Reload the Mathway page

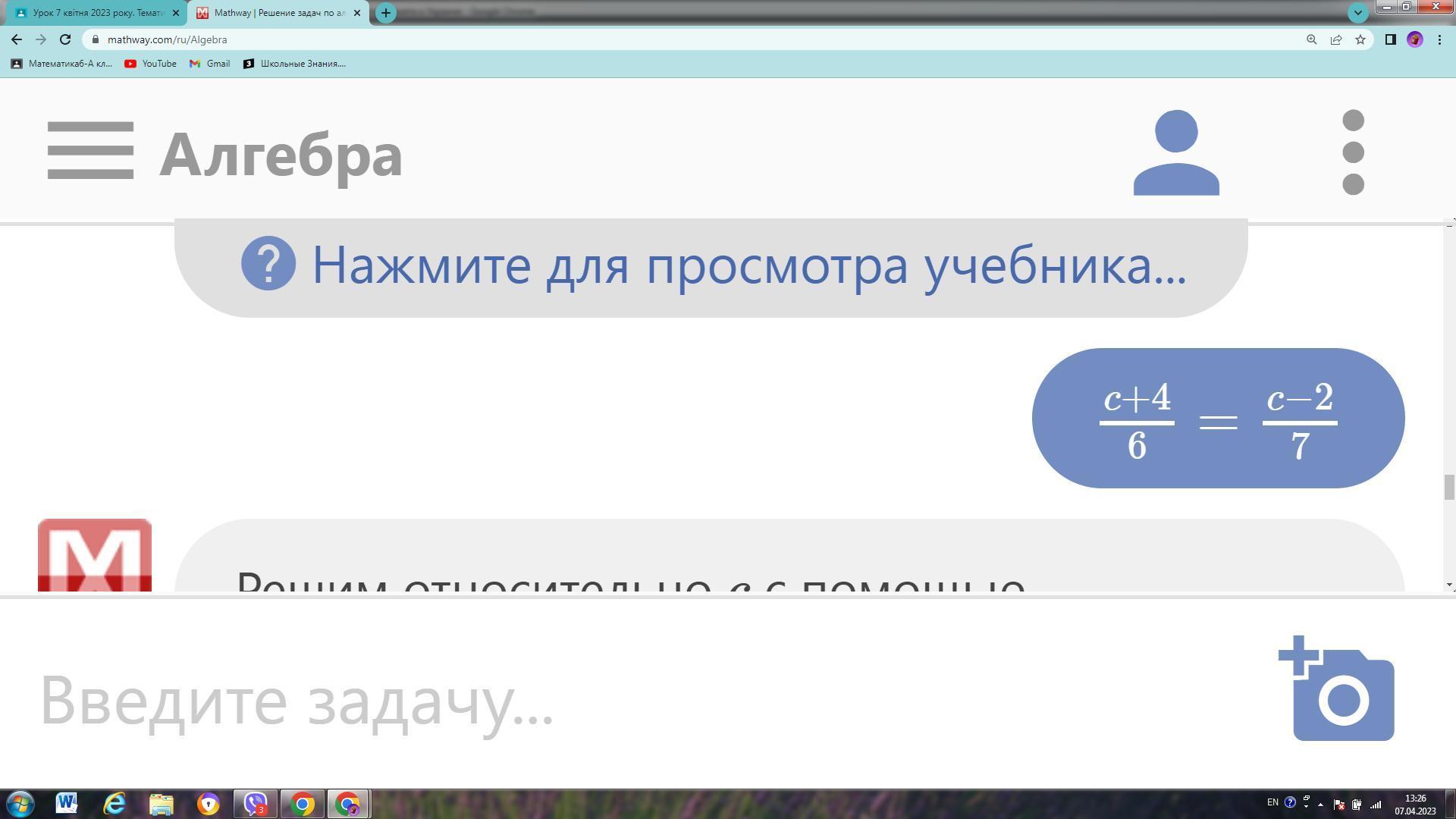point(65,39)
